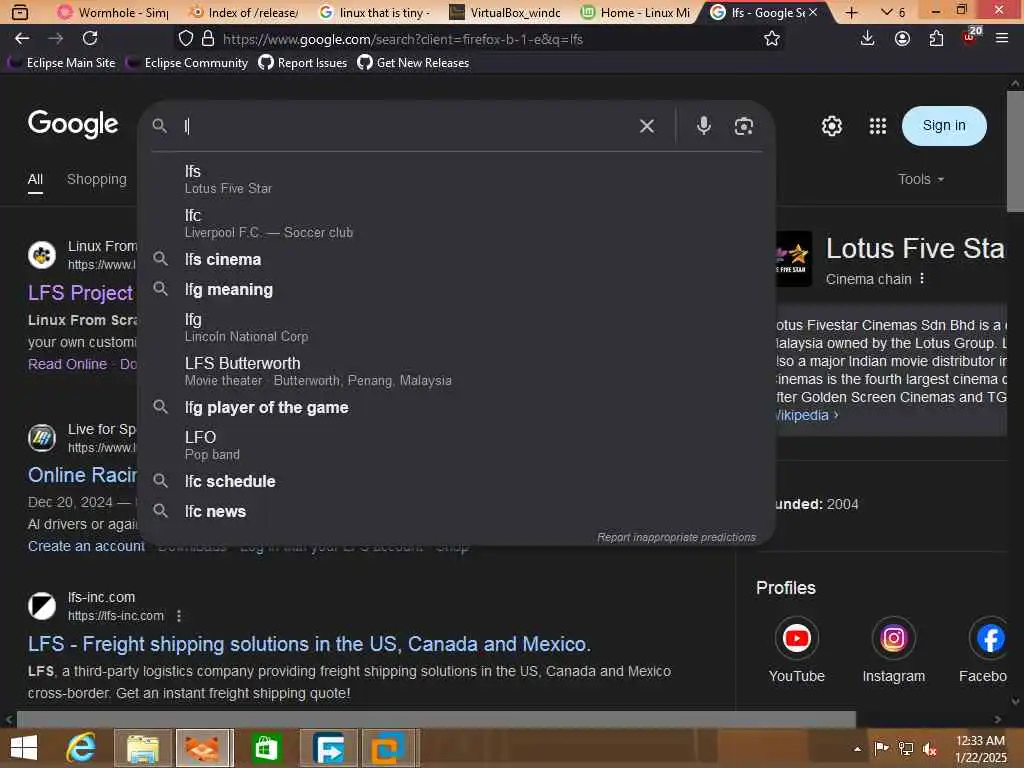Choose the lfs cinema suggestion
1024x768 pixels.
[456, 259]
